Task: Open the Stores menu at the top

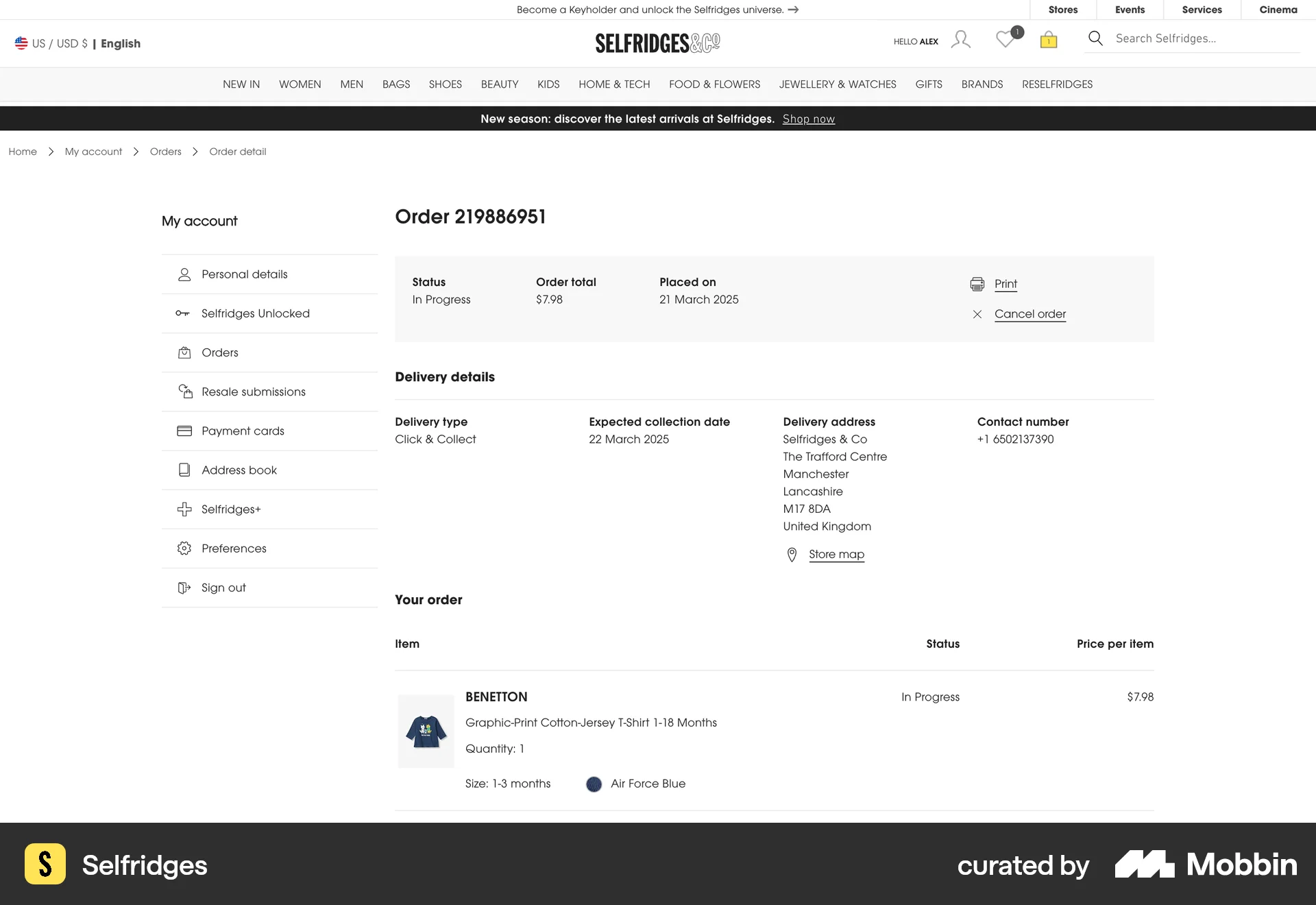Action: [x=1062, y=9]
